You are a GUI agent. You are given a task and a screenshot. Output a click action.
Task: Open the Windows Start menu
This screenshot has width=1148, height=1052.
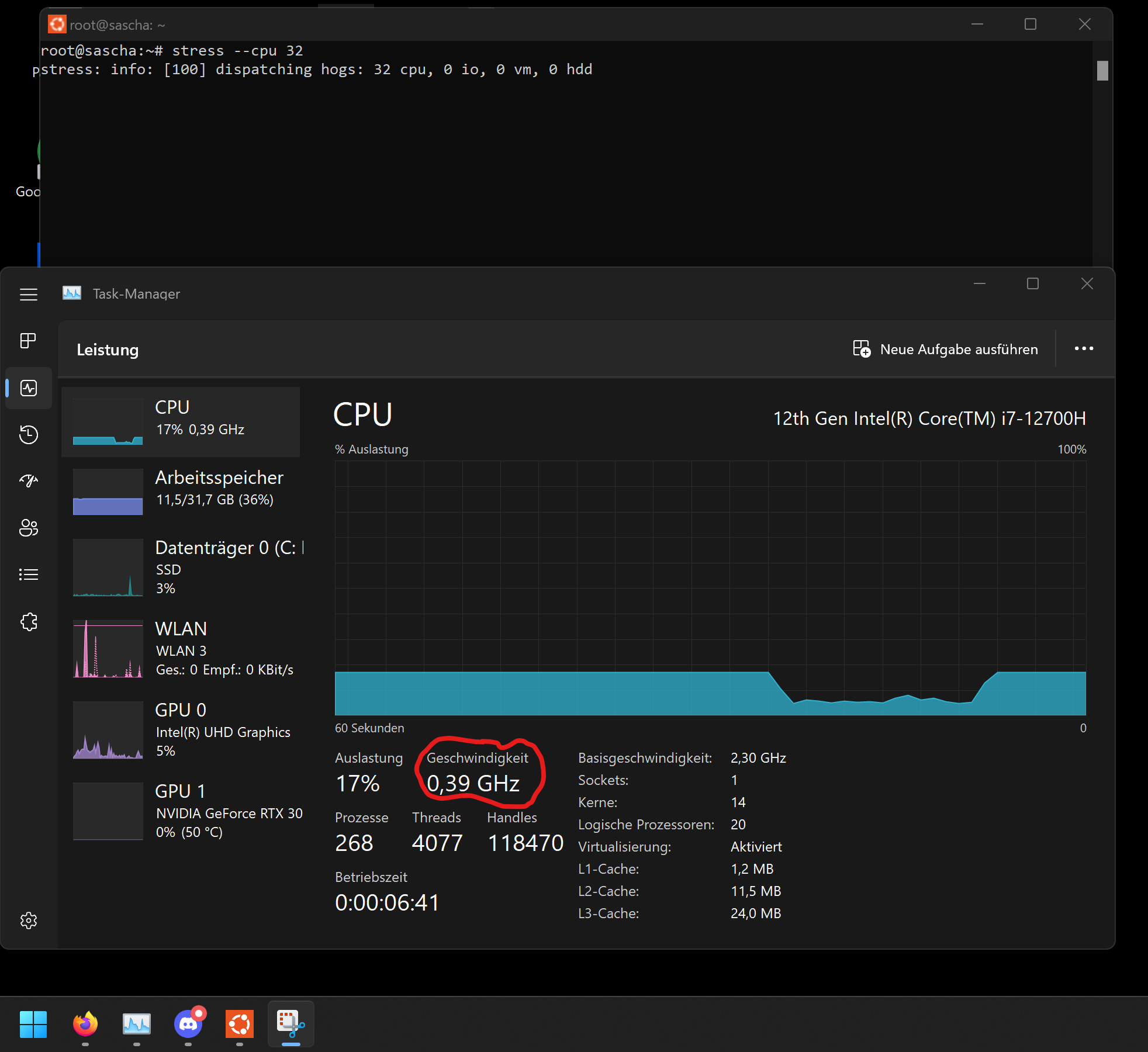coord(33,1024)
